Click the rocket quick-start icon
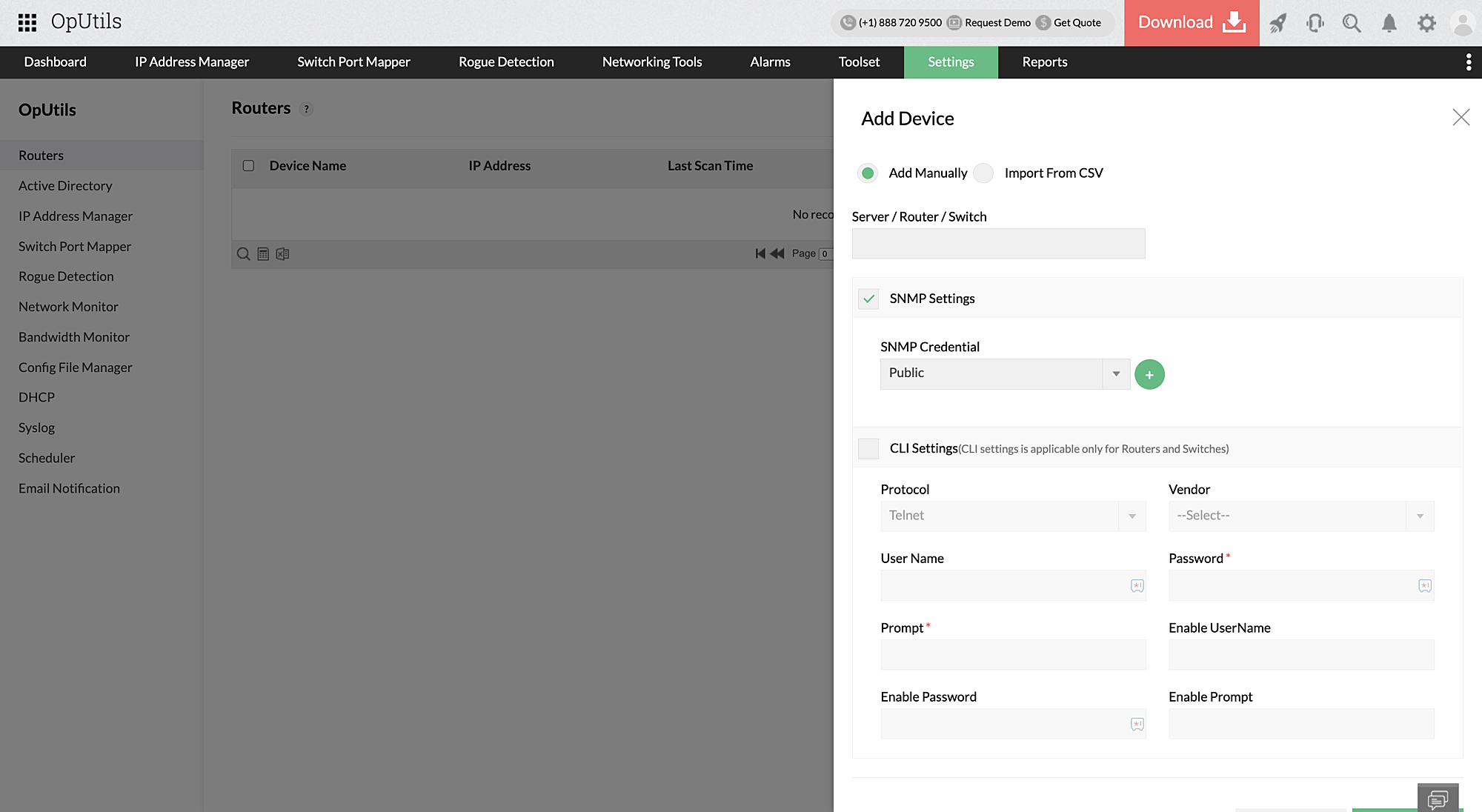1482x812 pixels. (1277, 23)
